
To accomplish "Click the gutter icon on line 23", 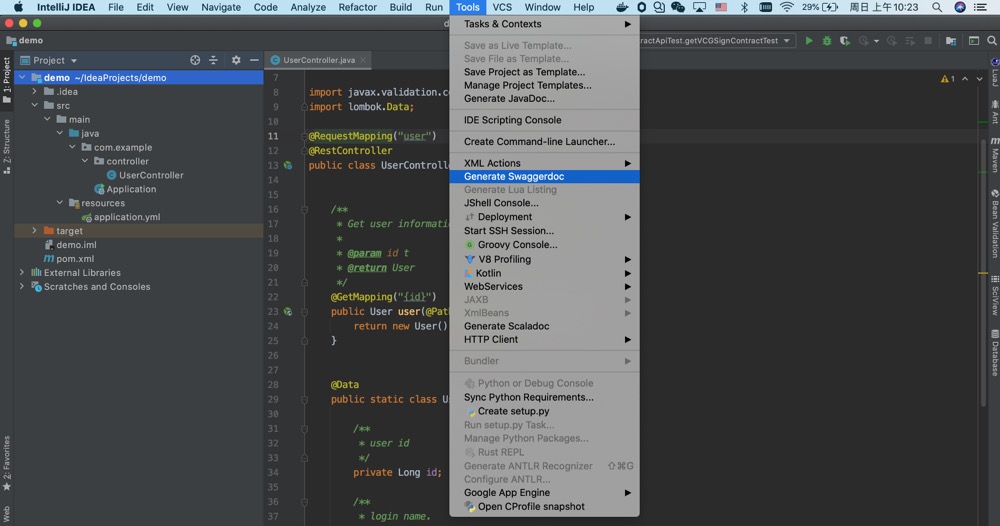I will pos(288,312).
